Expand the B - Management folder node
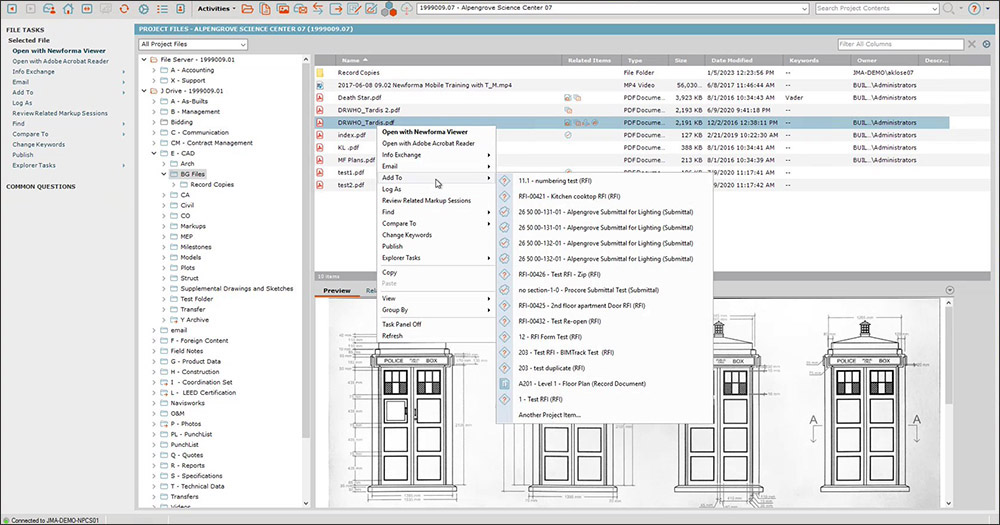The width and height of the screenshot is (1000, 525). [x=154, y=112]
